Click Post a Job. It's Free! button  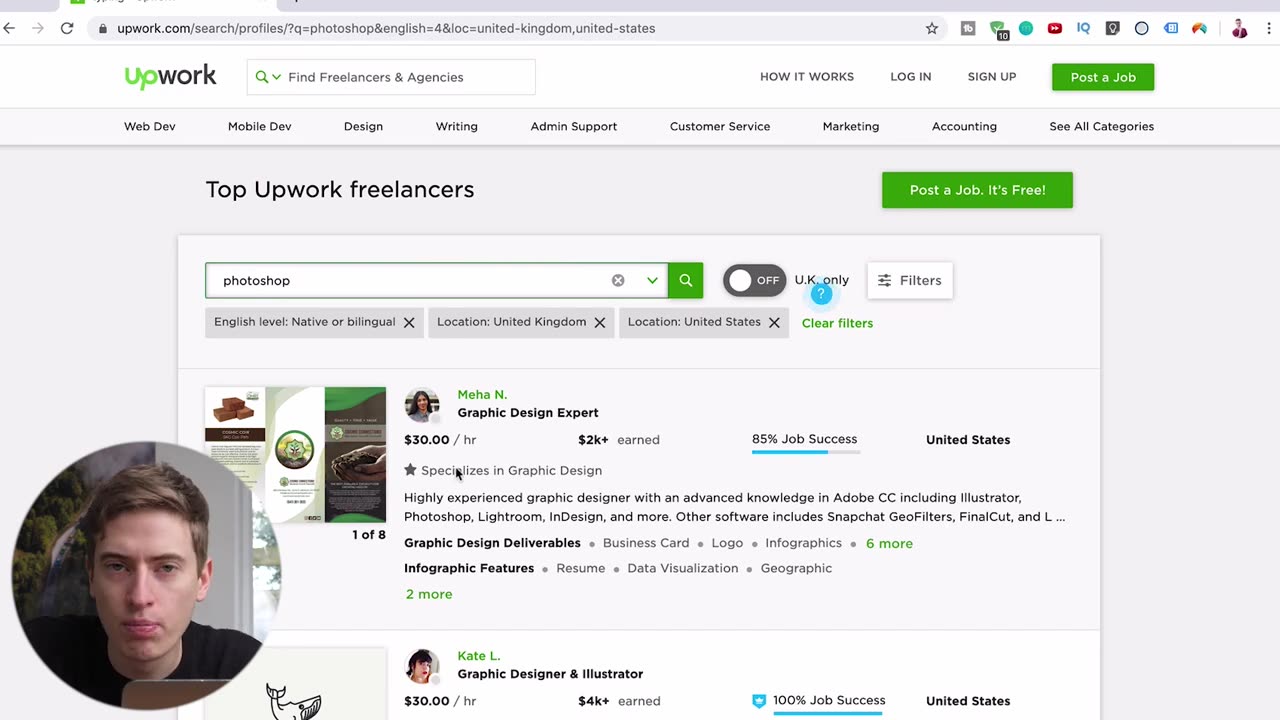(977, 190)
